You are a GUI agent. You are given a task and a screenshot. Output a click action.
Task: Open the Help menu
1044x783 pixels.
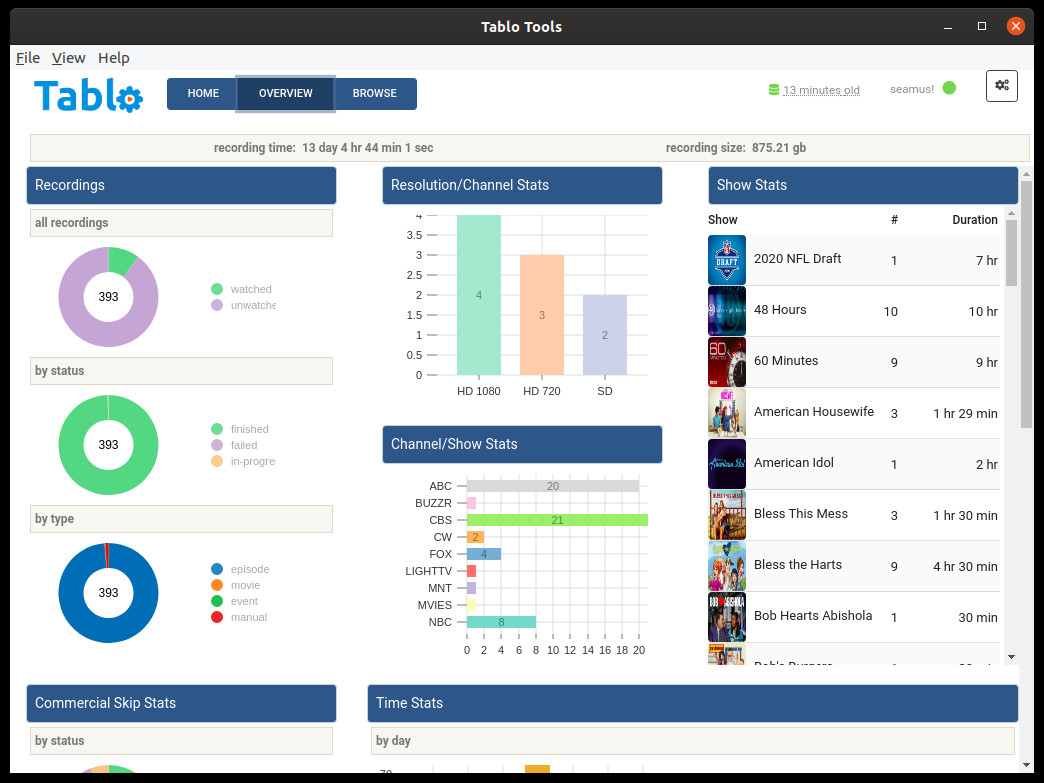pyautogui.click(x=114, y=58)
